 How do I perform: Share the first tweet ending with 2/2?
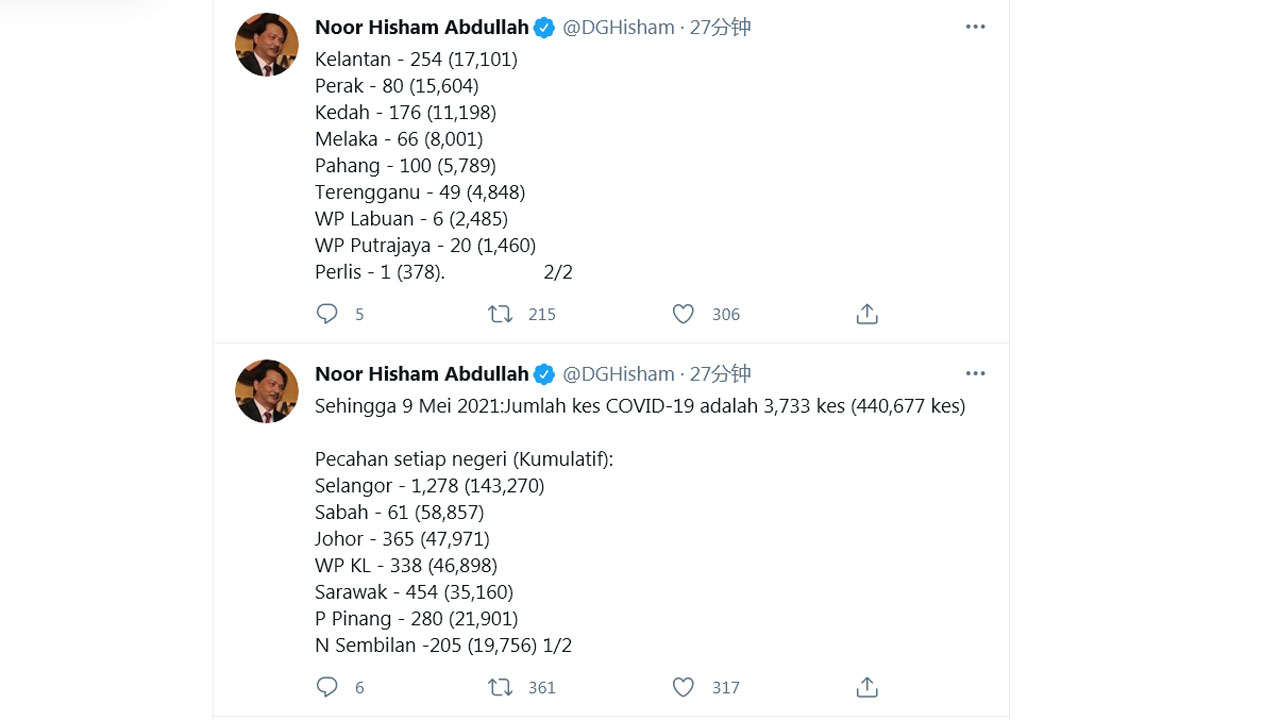pyautogui.click(x=867, y=314)
